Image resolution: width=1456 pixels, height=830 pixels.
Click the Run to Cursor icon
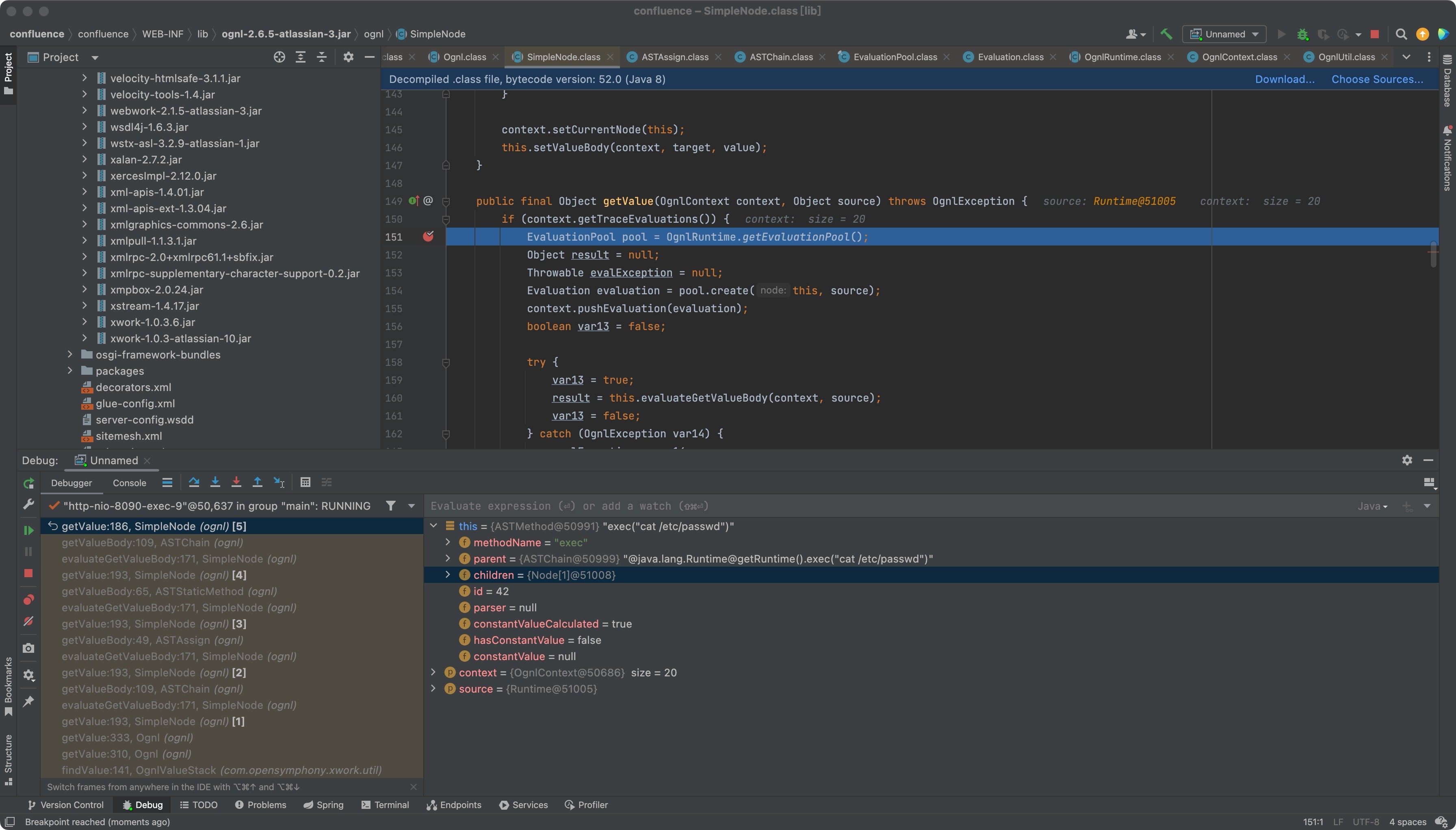[279, 482]
